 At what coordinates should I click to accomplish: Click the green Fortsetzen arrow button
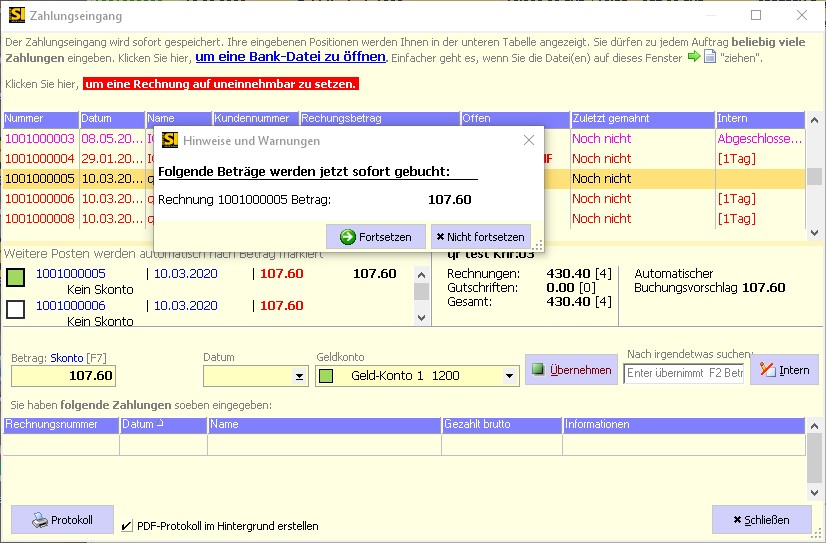(376, 237)
